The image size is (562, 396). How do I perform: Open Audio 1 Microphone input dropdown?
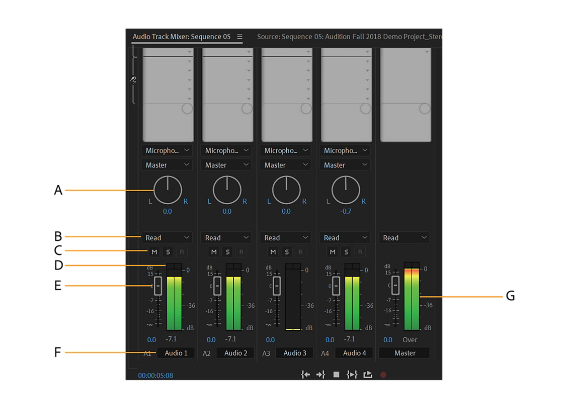[167, 151]
